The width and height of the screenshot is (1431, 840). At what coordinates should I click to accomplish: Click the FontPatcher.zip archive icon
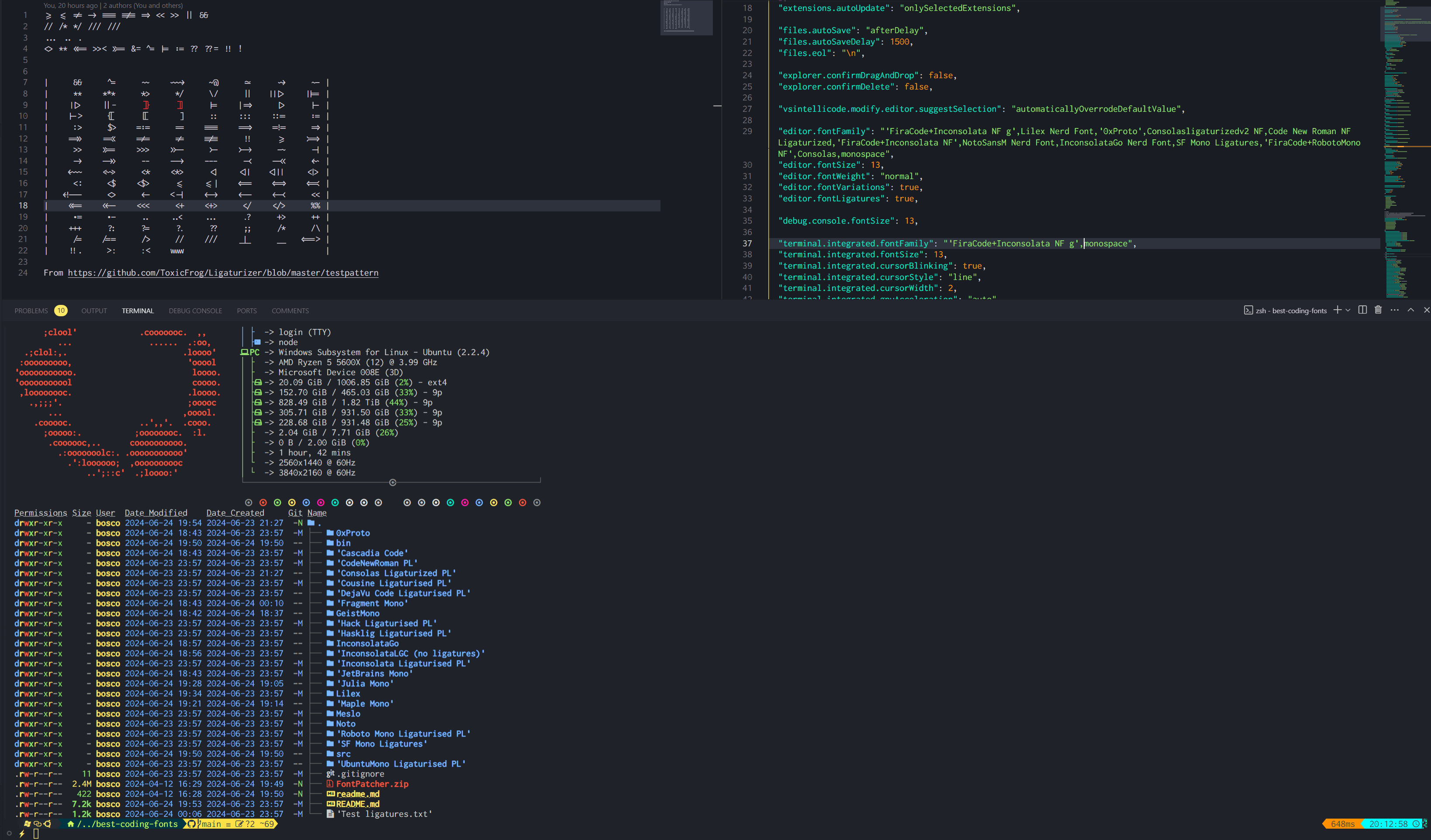point(330,784)
